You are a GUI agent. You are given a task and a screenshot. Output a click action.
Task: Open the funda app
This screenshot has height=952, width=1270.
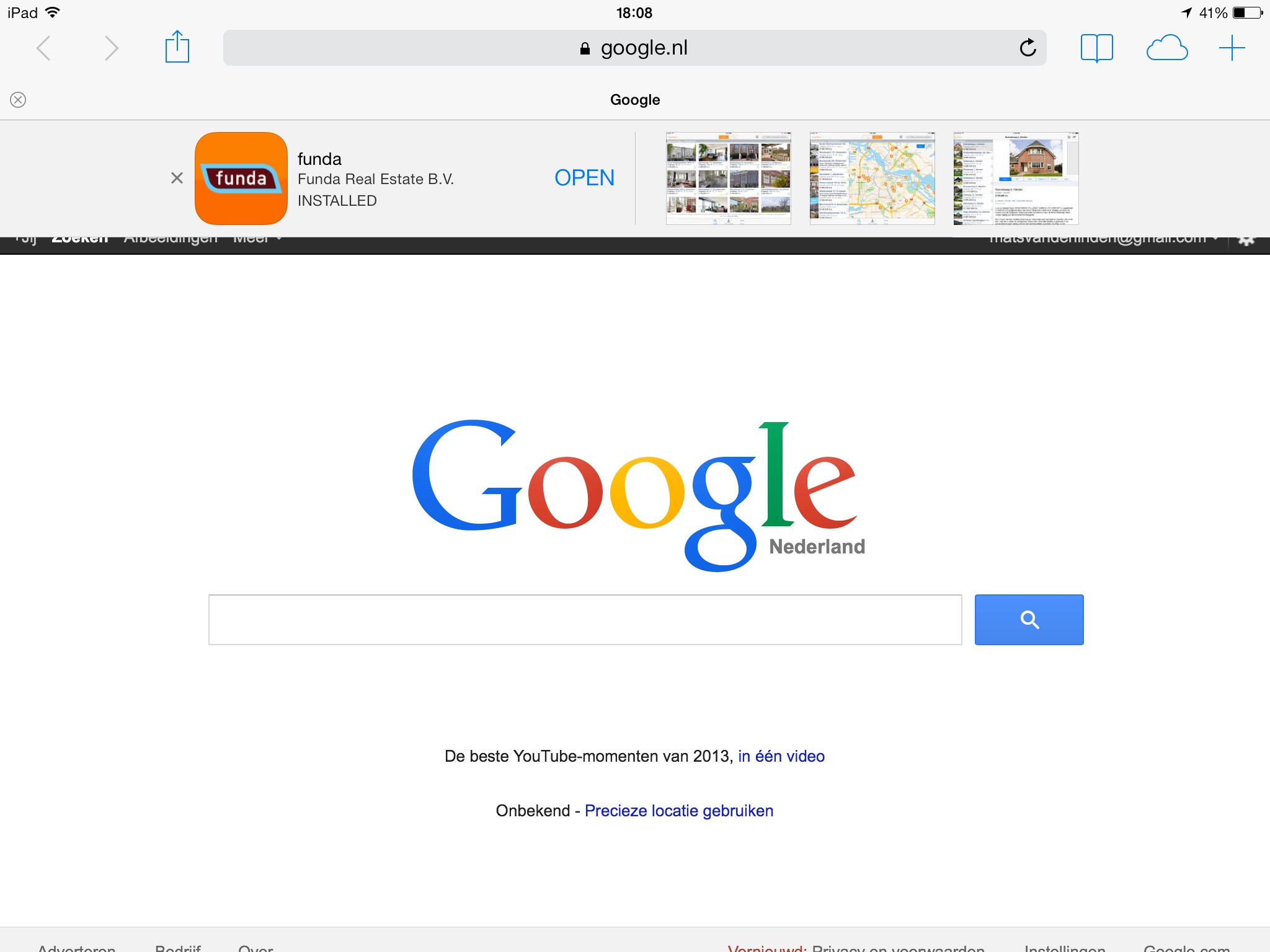(x=584, y=178)
